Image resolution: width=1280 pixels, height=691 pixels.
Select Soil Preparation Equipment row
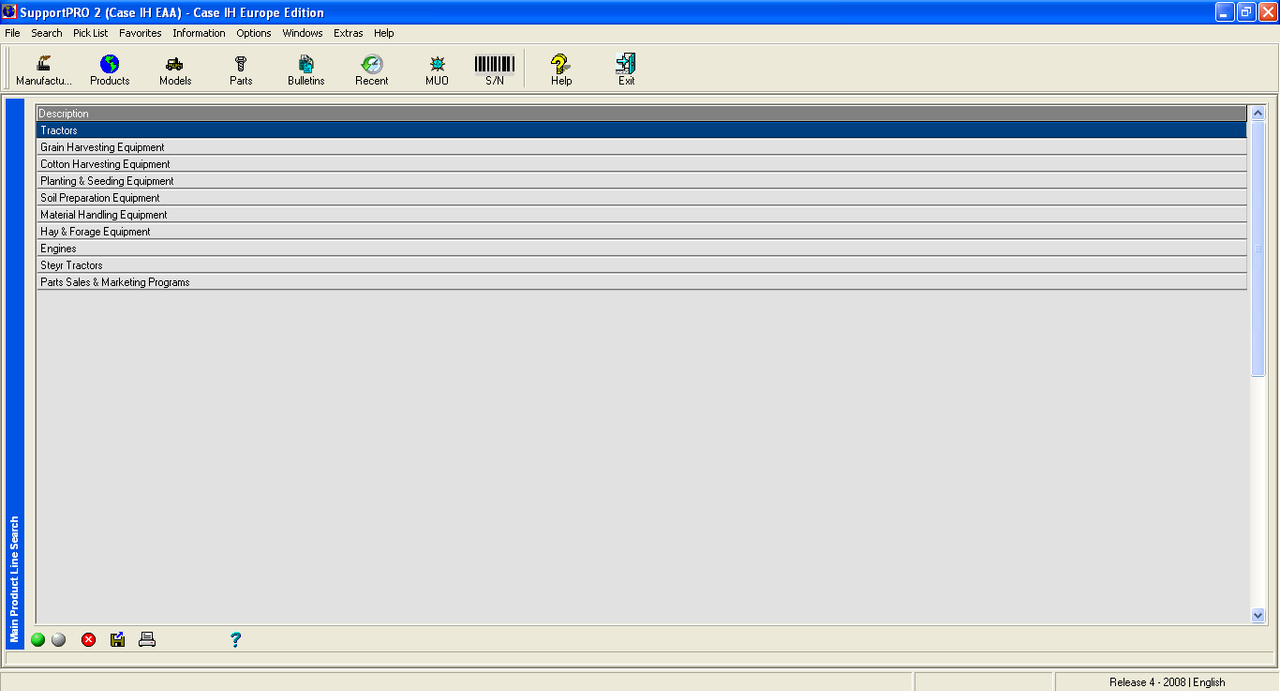pyautogui.click(x=641, y=198)
